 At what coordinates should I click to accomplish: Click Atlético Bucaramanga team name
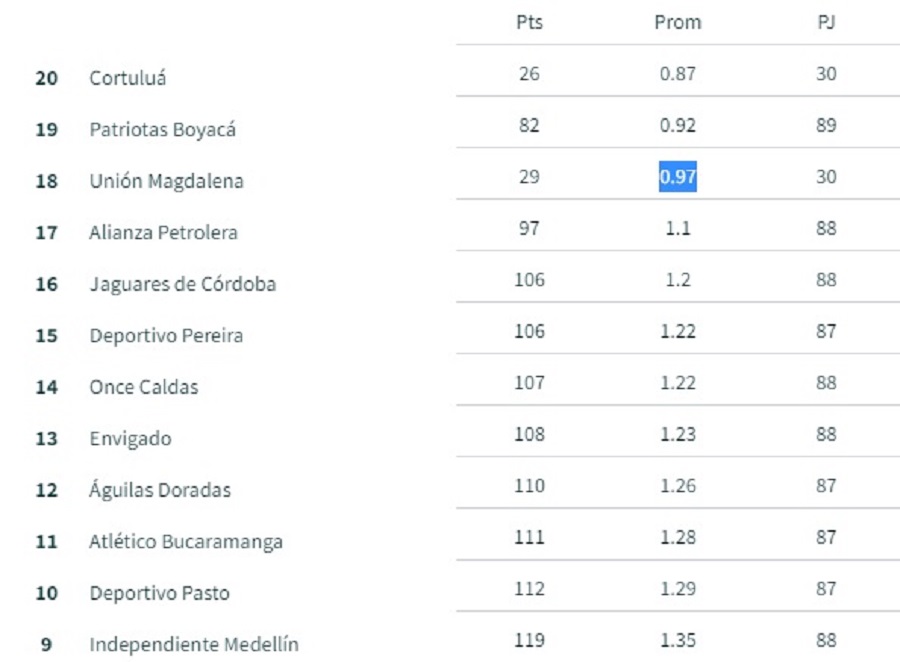pyautogui.click(x=186, y=542)
